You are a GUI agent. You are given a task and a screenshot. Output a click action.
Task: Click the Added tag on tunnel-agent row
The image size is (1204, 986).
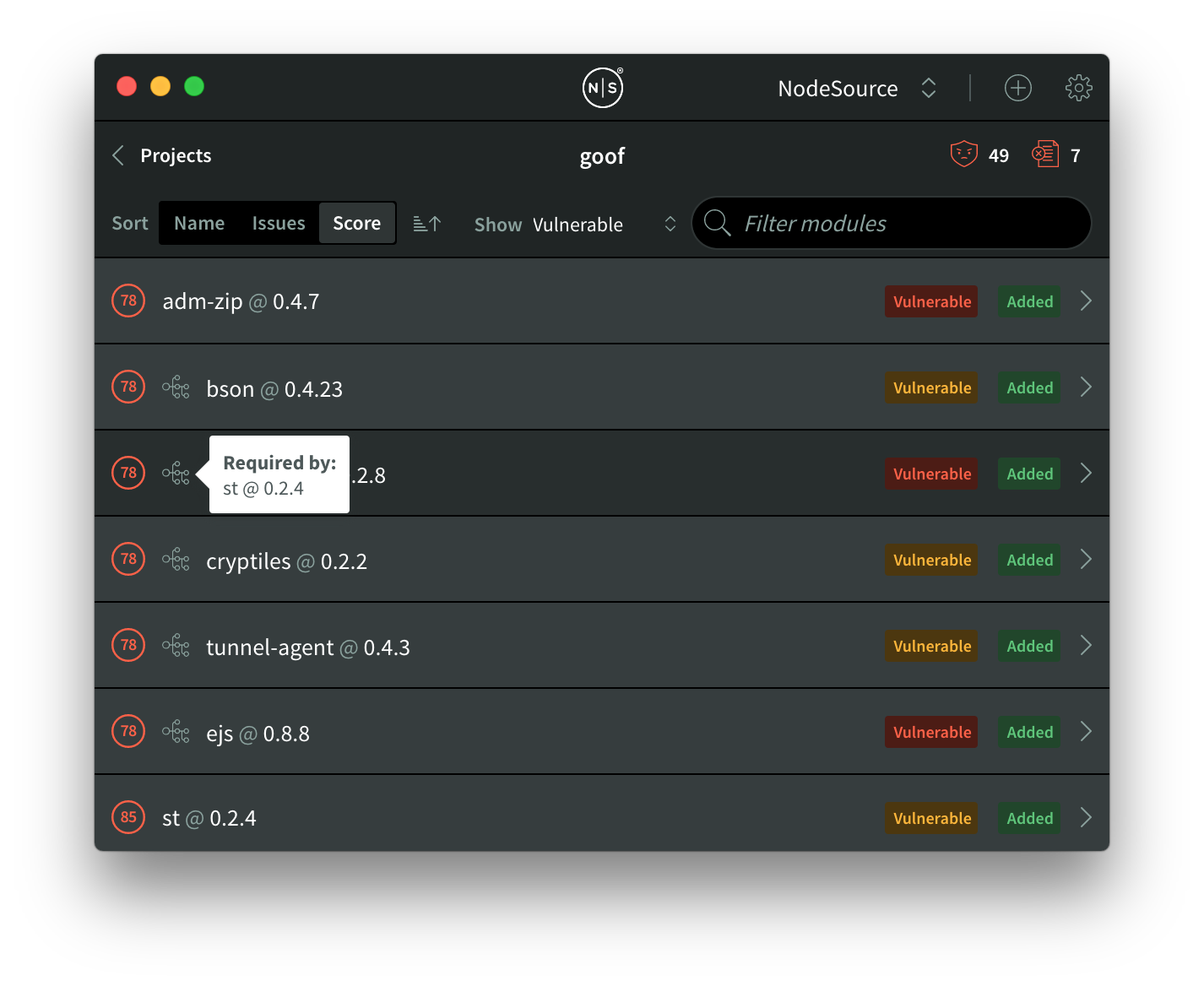coord(1029,646)
